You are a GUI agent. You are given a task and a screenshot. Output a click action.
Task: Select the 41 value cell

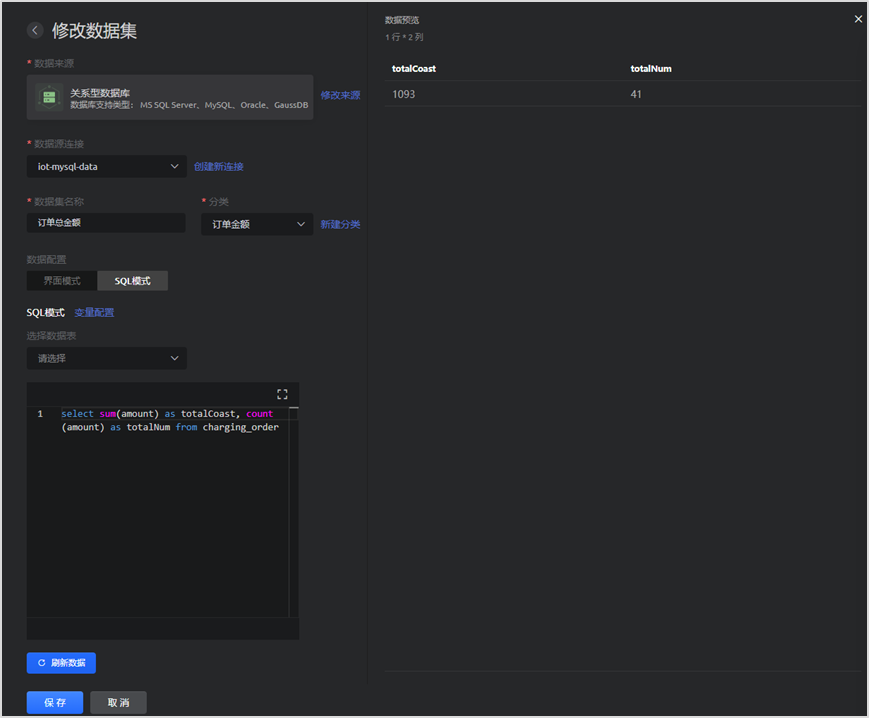(636, 94)
